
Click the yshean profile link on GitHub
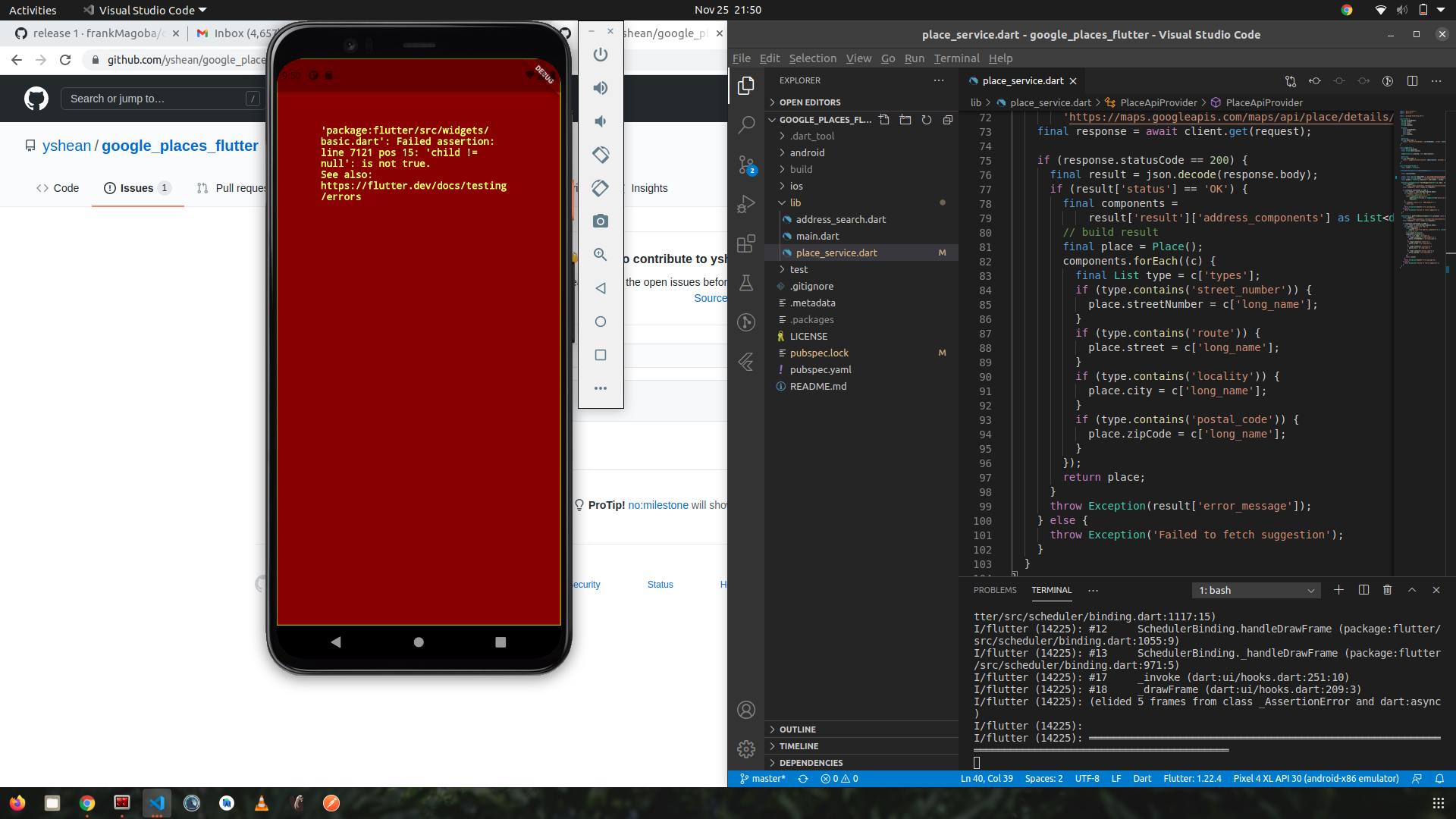point(67,146)
